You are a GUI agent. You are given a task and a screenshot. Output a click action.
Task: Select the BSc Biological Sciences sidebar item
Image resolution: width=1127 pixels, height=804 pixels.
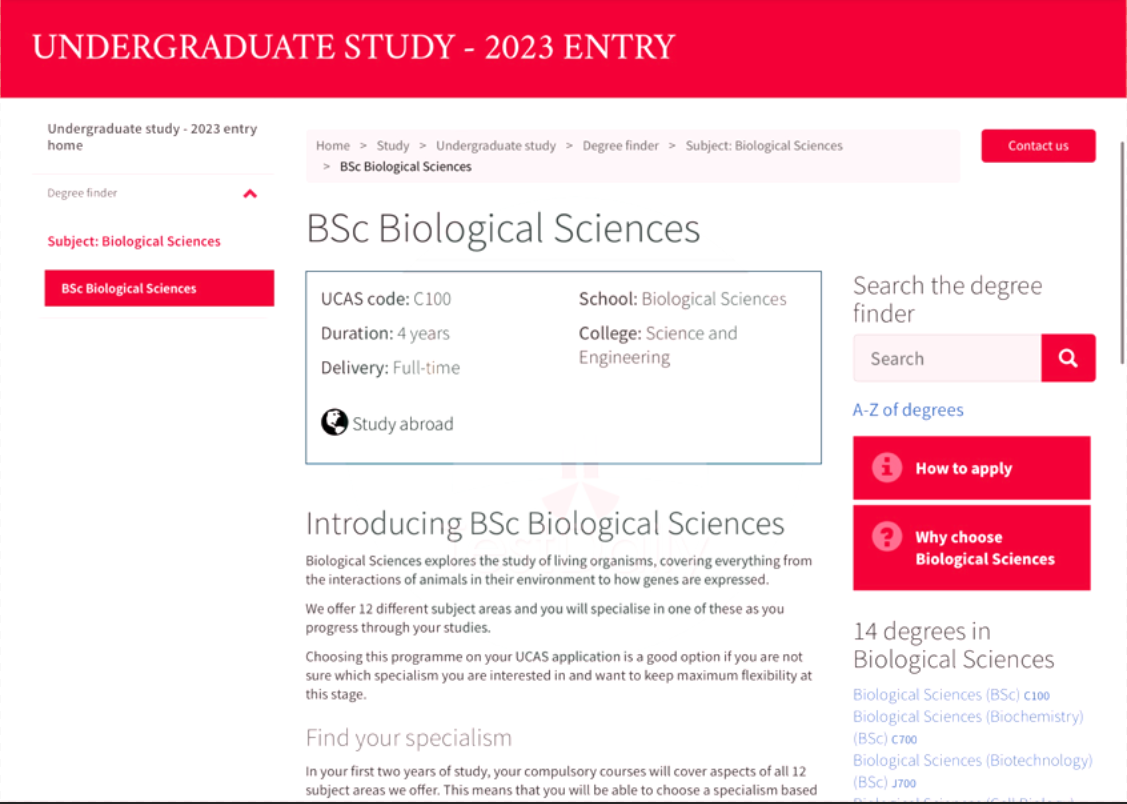(x=159, y=288)
